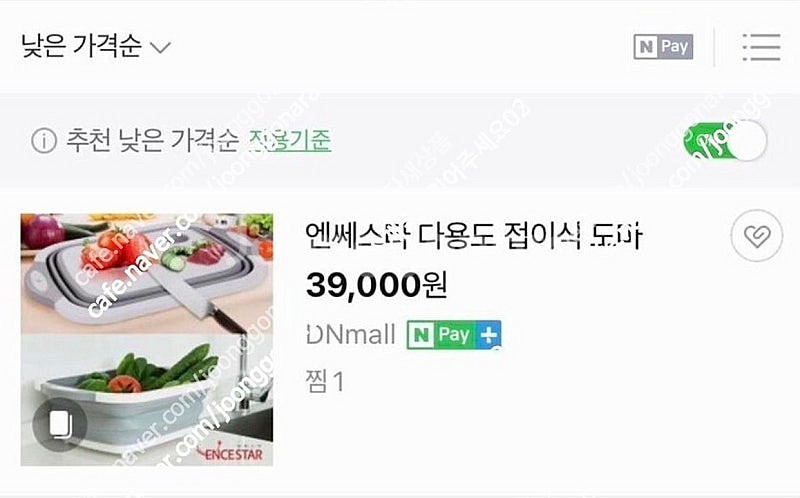This screenshot has height=498, width=800.
Task: Click the chevron arrow beside 낮은 가격순
Action: [161, 48]
